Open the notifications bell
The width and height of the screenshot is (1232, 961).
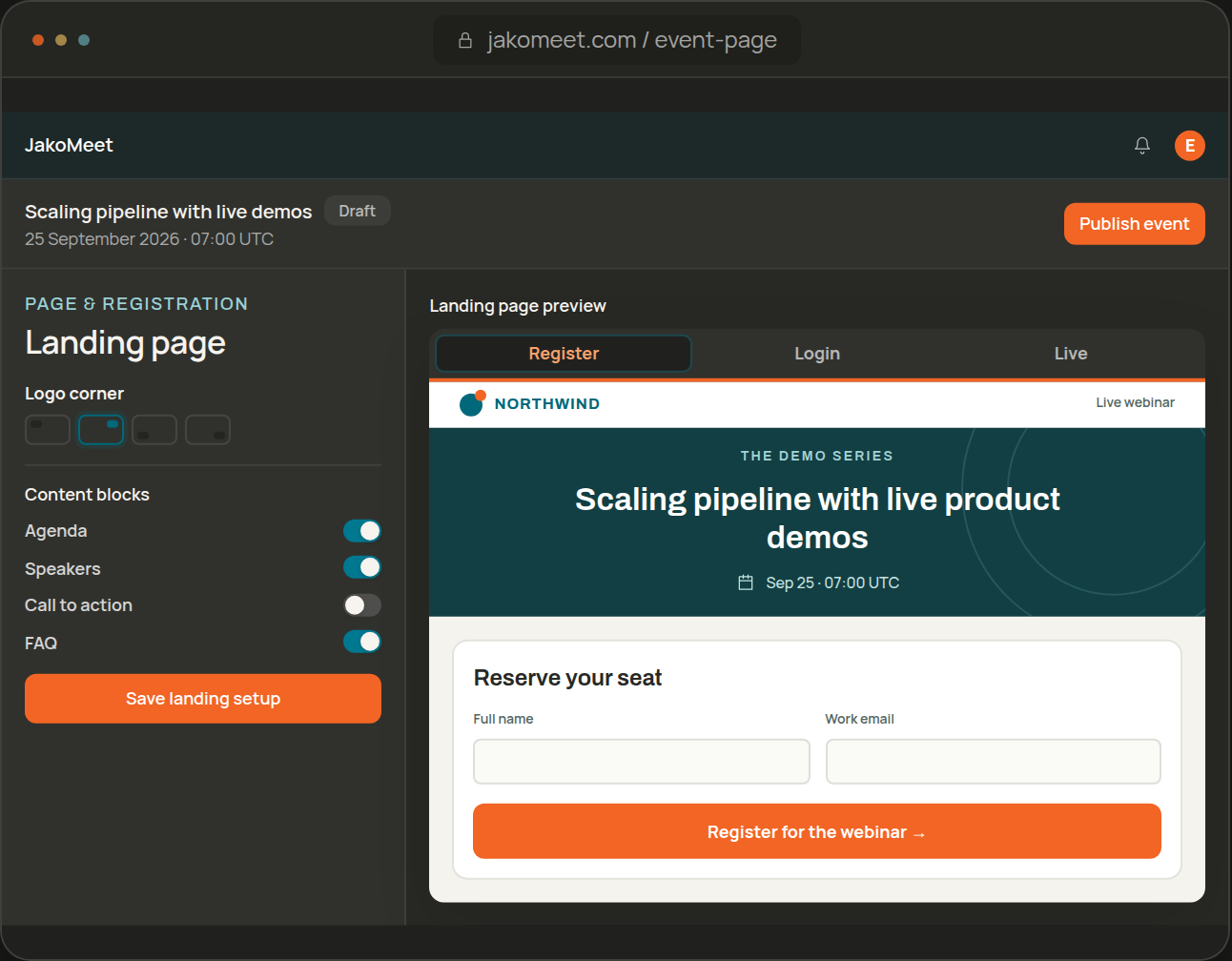tap(1141, 145)
